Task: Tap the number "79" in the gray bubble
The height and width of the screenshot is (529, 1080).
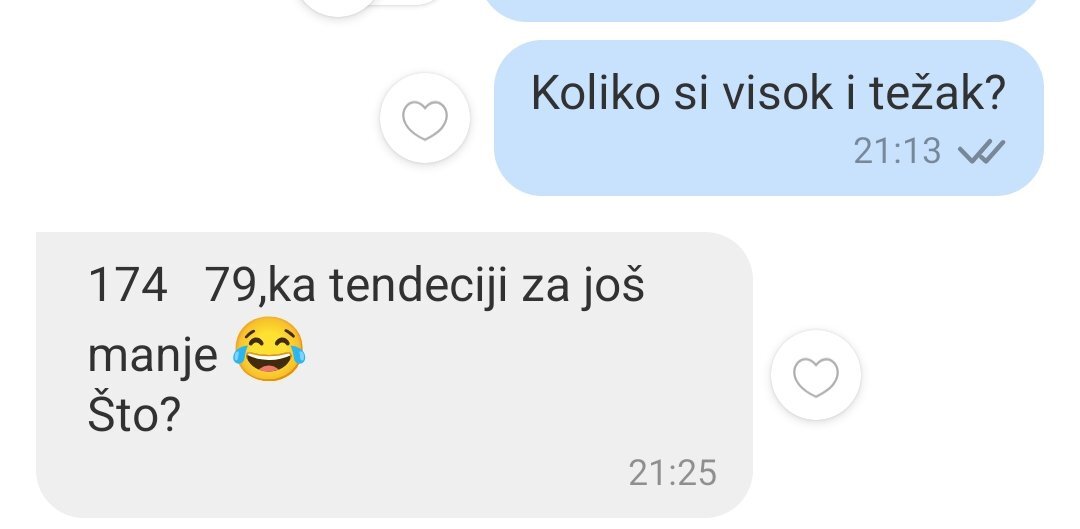Action: tap(231, 285)
